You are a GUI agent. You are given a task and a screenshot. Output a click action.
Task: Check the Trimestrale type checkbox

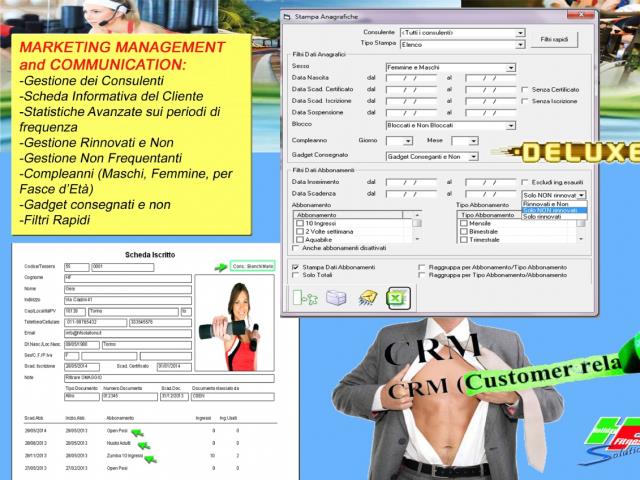click(x=464, y=240)
